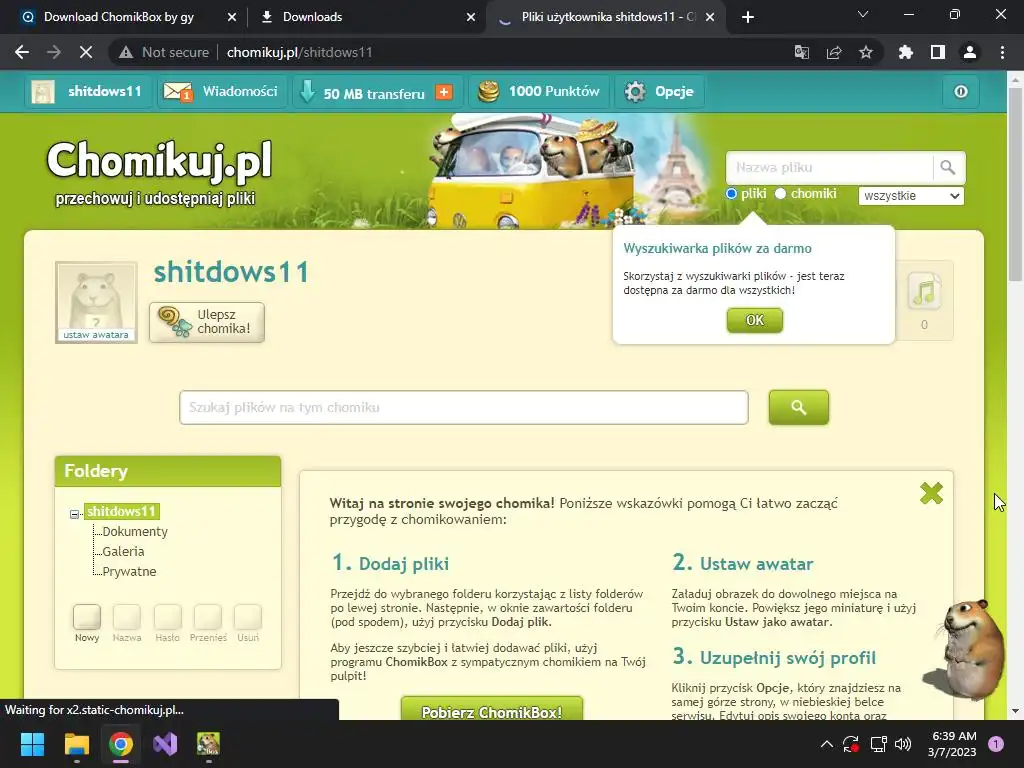1024x768 pixels.
Task: Open Wiadomości messages in top bar
Action: coord(222,91)
